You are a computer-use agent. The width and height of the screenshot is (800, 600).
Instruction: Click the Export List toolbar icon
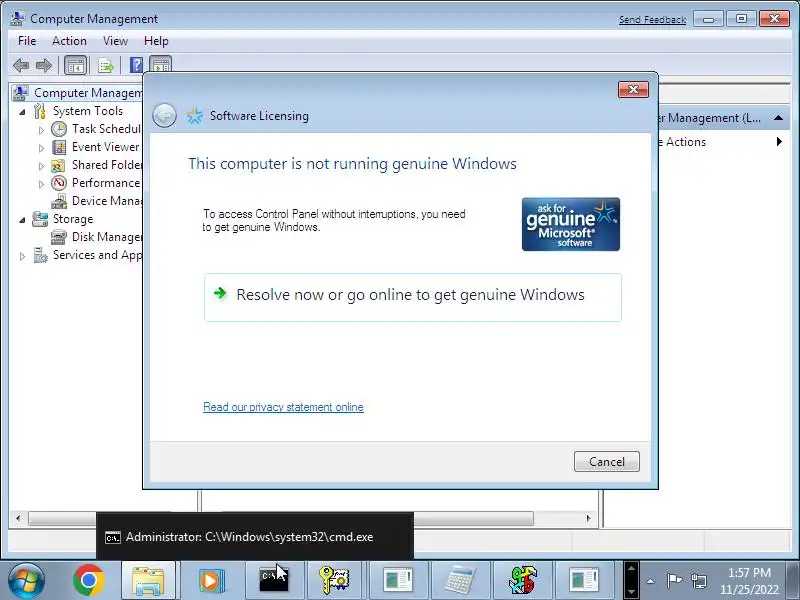106,65
